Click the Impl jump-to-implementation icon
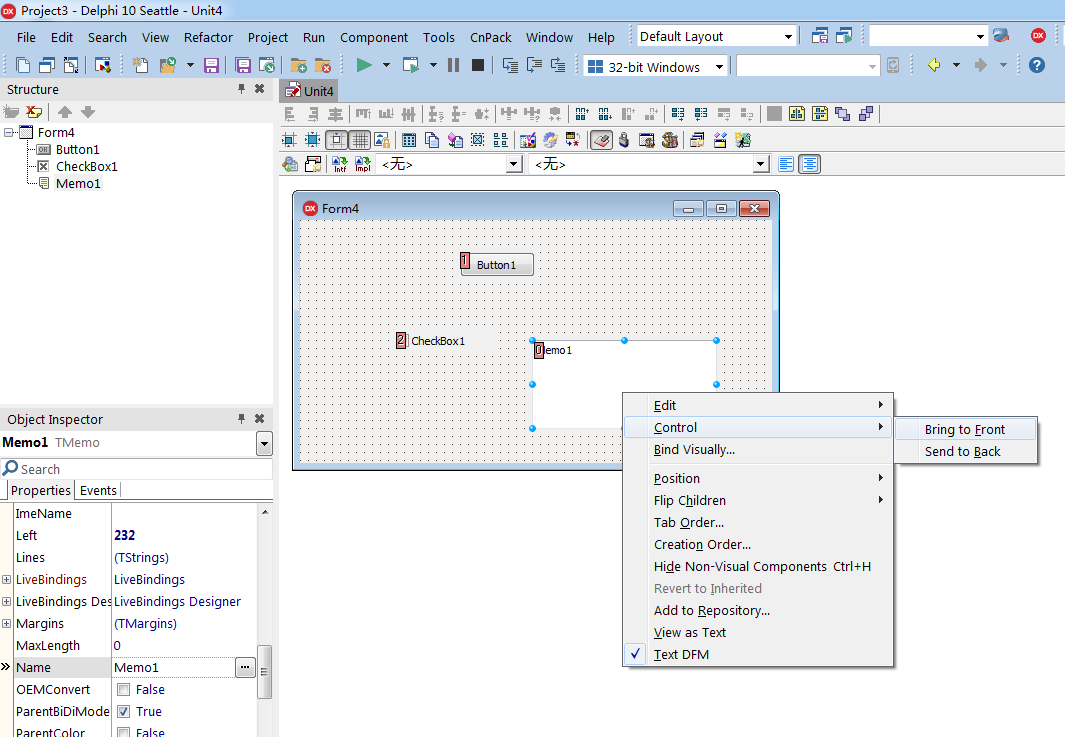 [363, 164]
